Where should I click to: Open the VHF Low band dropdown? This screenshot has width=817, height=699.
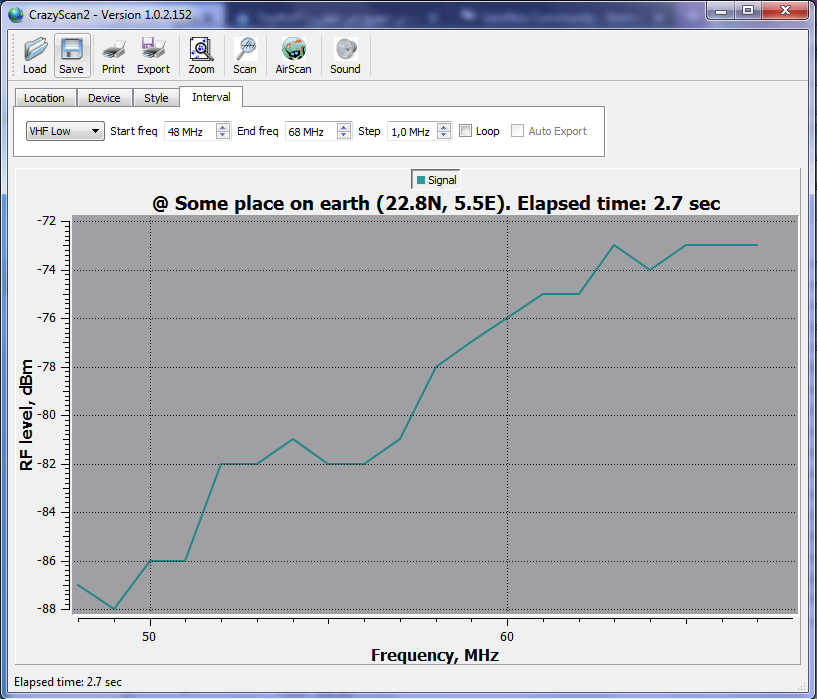(x=65, y=131)
